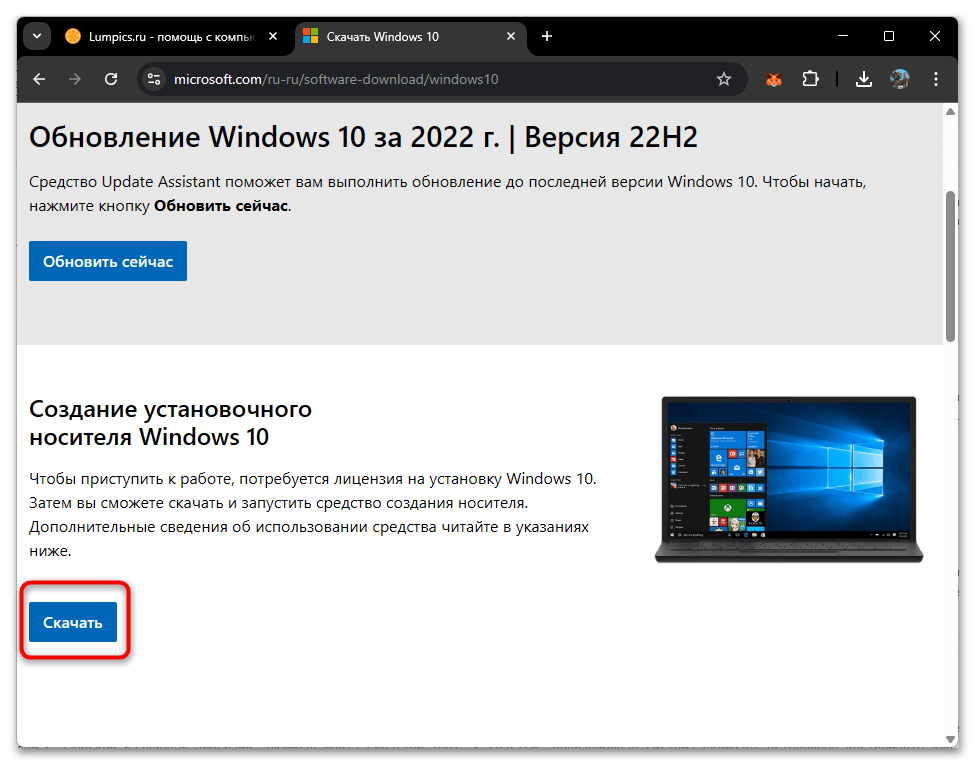Click the Windows 10 laptop image
The width and height of the screenshot is (975, 764).
pyautogui.click(x=789, y=479)
